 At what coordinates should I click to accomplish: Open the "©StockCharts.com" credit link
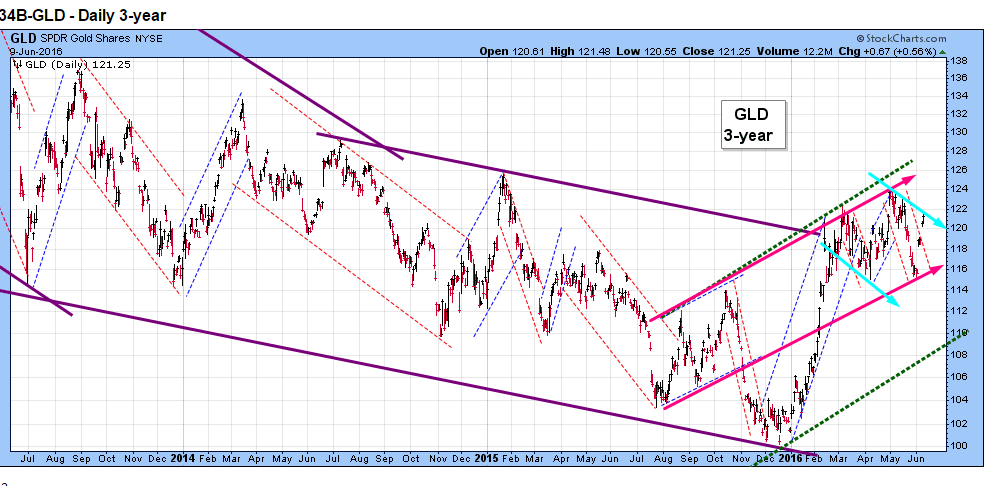(901, 39)
